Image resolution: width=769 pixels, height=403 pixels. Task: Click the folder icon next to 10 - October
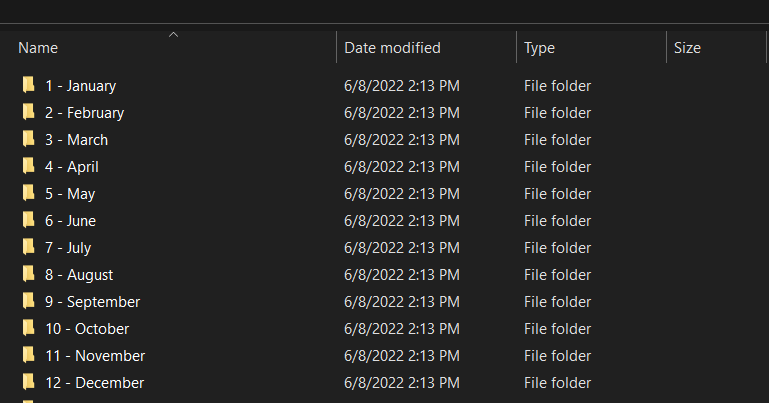pos(29,329)
